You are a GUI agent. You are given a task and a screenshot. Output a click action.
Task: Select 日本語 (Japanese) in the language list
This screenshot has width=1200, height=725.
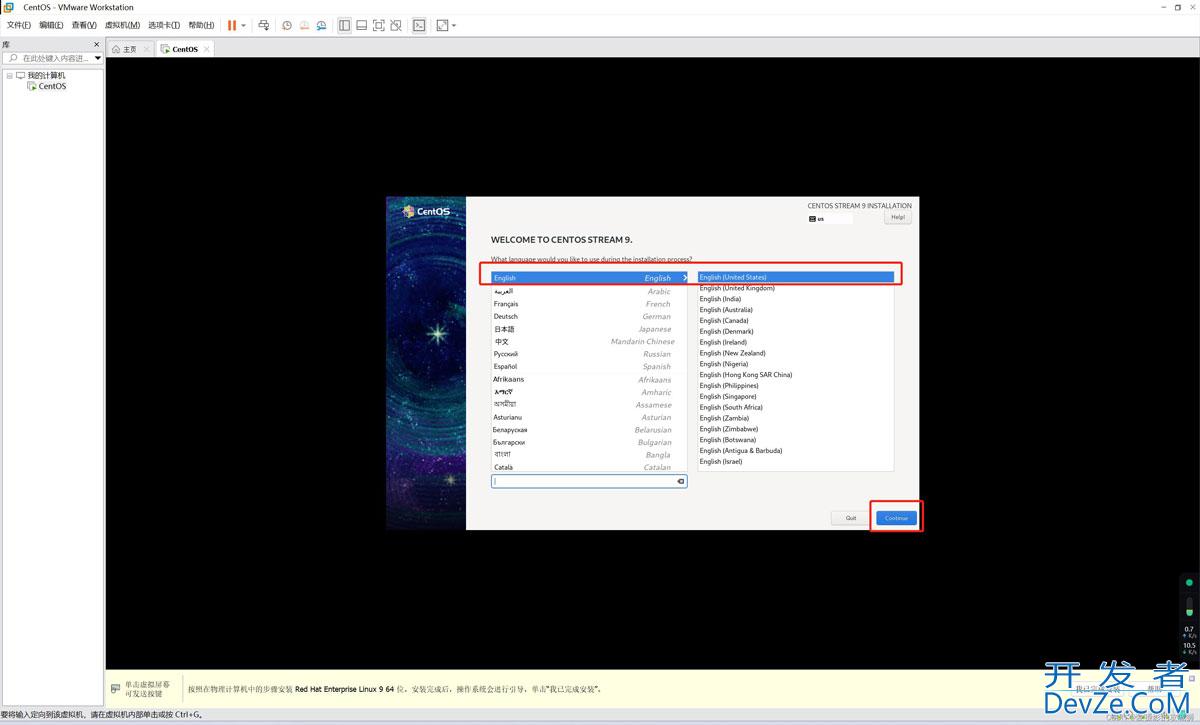tap(591, 329)
